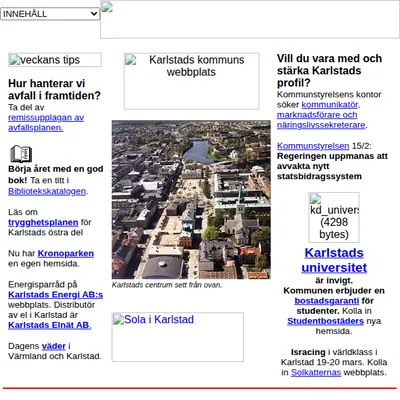Image resolution: width=400 pixels, height=400 pixels.
Task: Open the Solkatternas link
Action: 316,372
